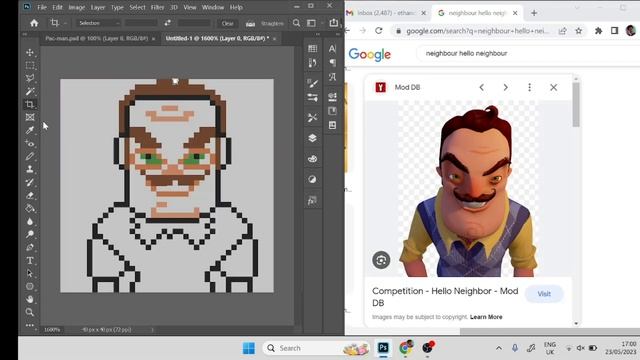Select the Dodge tool
The width and height of the screenshot is (640, 360).
(x=30, y=234)
